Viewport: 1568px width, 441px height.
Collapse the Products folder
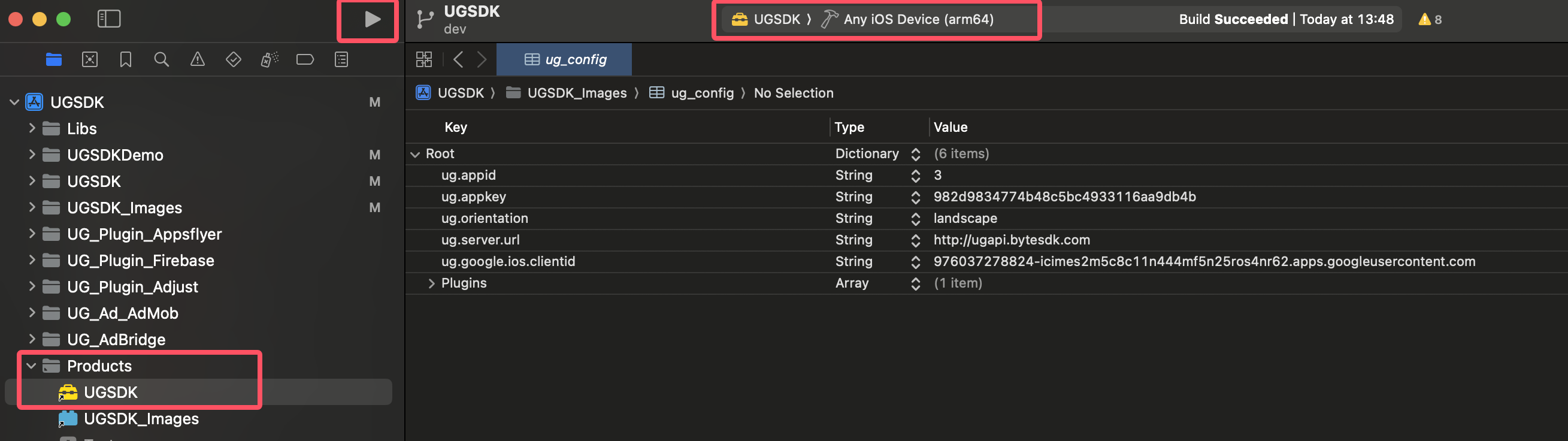31,366
